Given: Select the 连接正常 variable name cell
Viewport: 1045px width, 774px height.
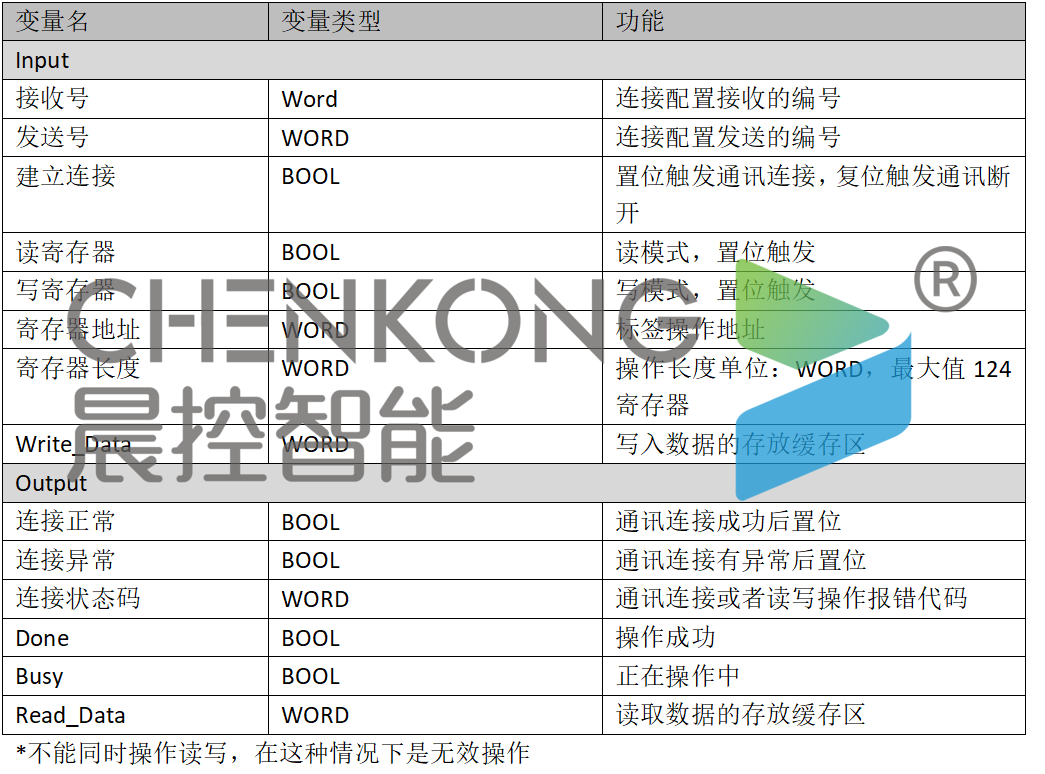Looking at the screenshot, I should 66,521.
